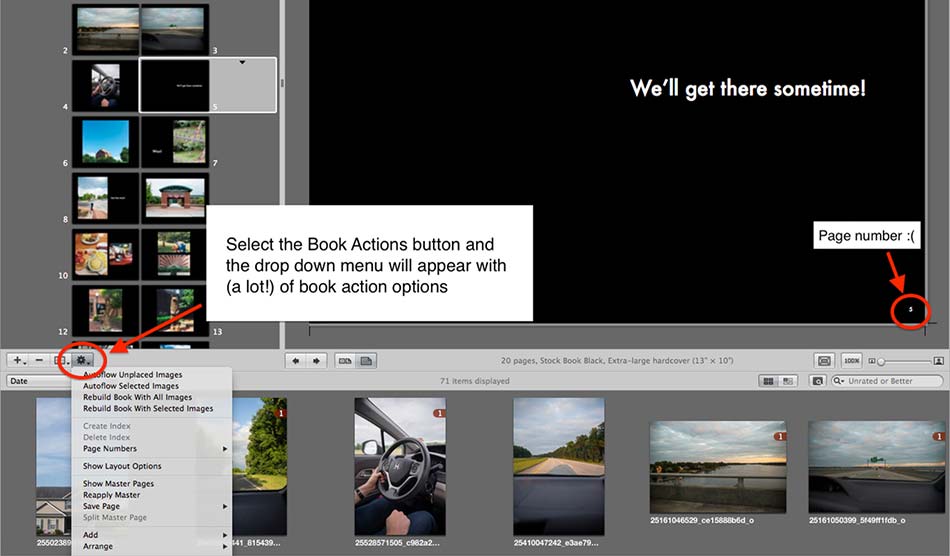Select Show Master Pages menu entry
Image resolution: width=950 pixels, height=556 pixels.
118,484
